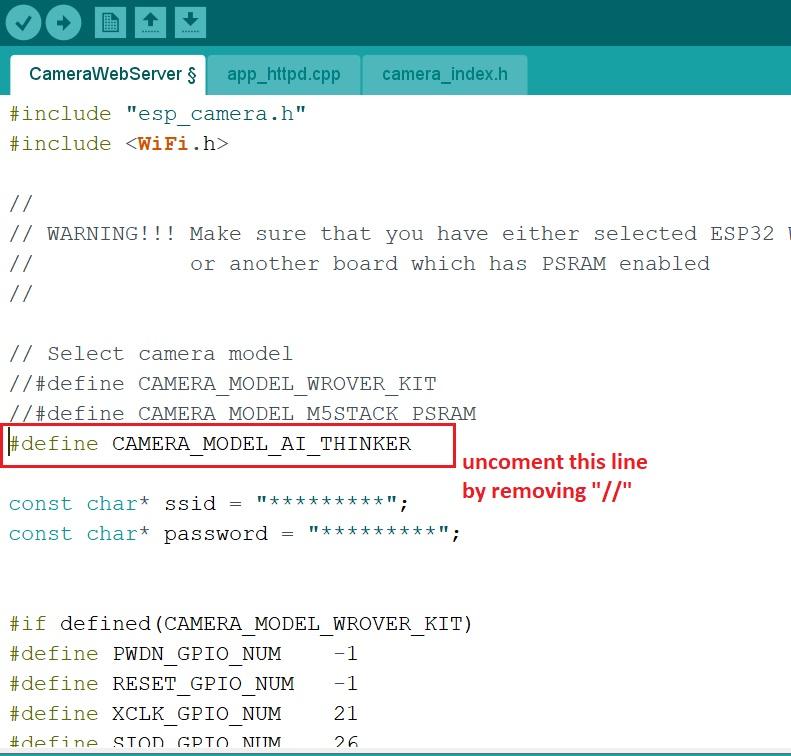Viewport: 791px width, 756px height.
Task: Click the commented CAMERA_MODEL_M5STACK_PSRAM define line
Action: coord(242,414)
